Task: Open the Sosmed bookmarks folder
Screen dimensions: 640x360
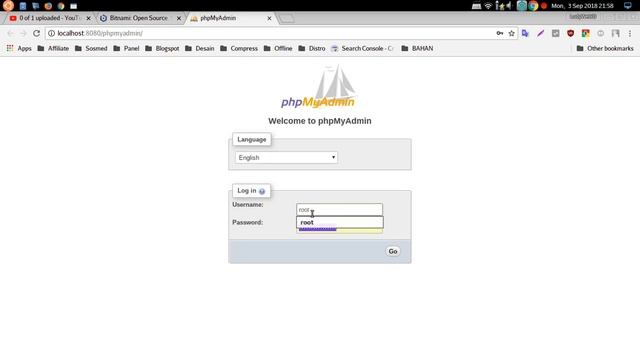Action: [91, 48]
